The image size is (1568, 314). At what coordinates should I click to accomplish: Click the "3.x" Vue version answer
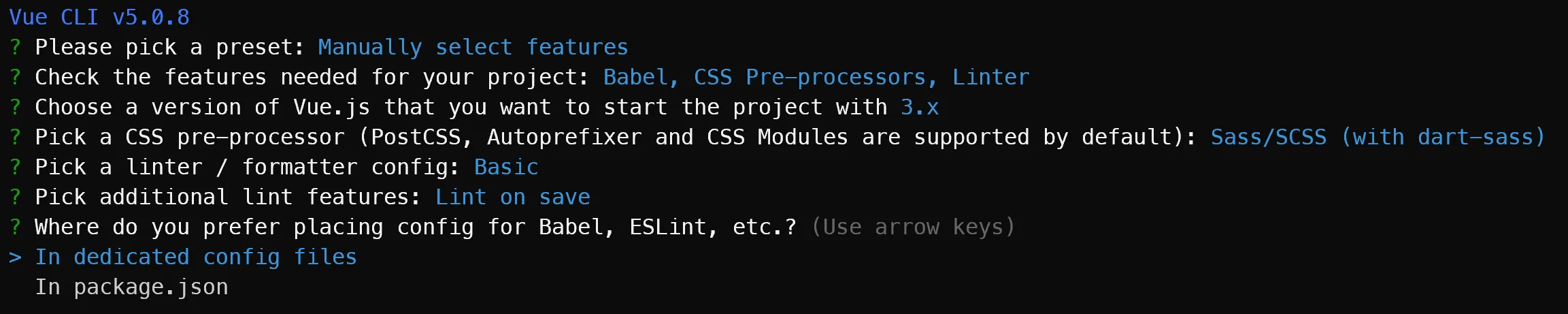coord(920,108)
